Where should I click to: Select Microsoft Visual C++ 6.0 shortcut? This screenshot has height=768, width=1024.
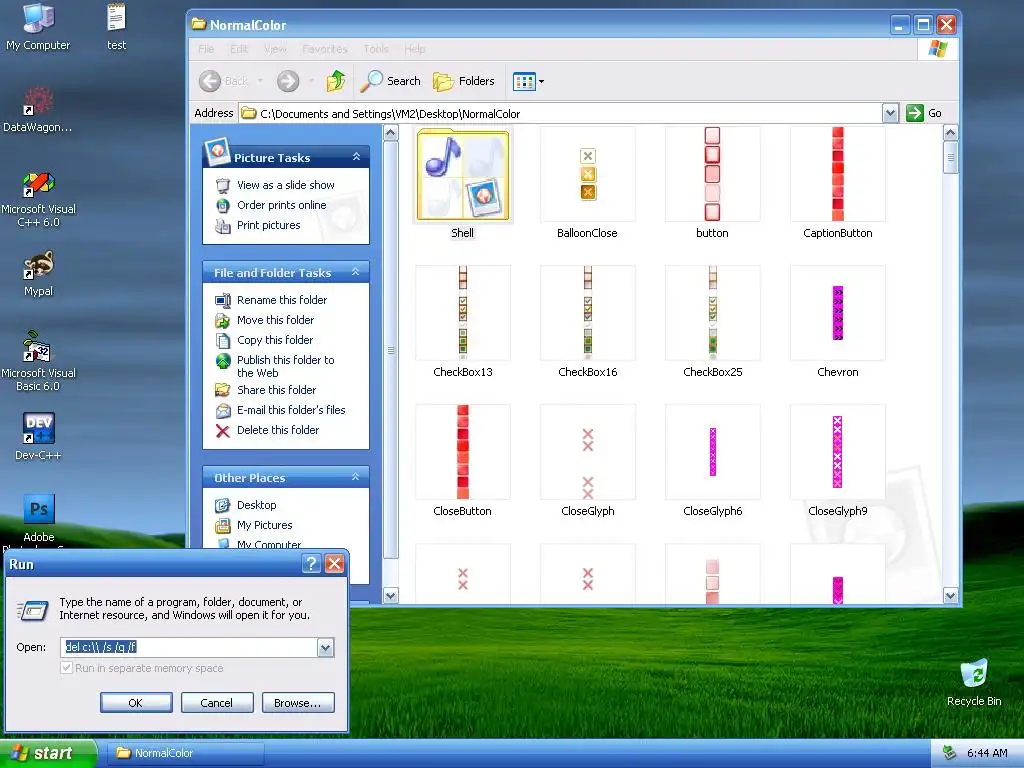pos(38,198)
